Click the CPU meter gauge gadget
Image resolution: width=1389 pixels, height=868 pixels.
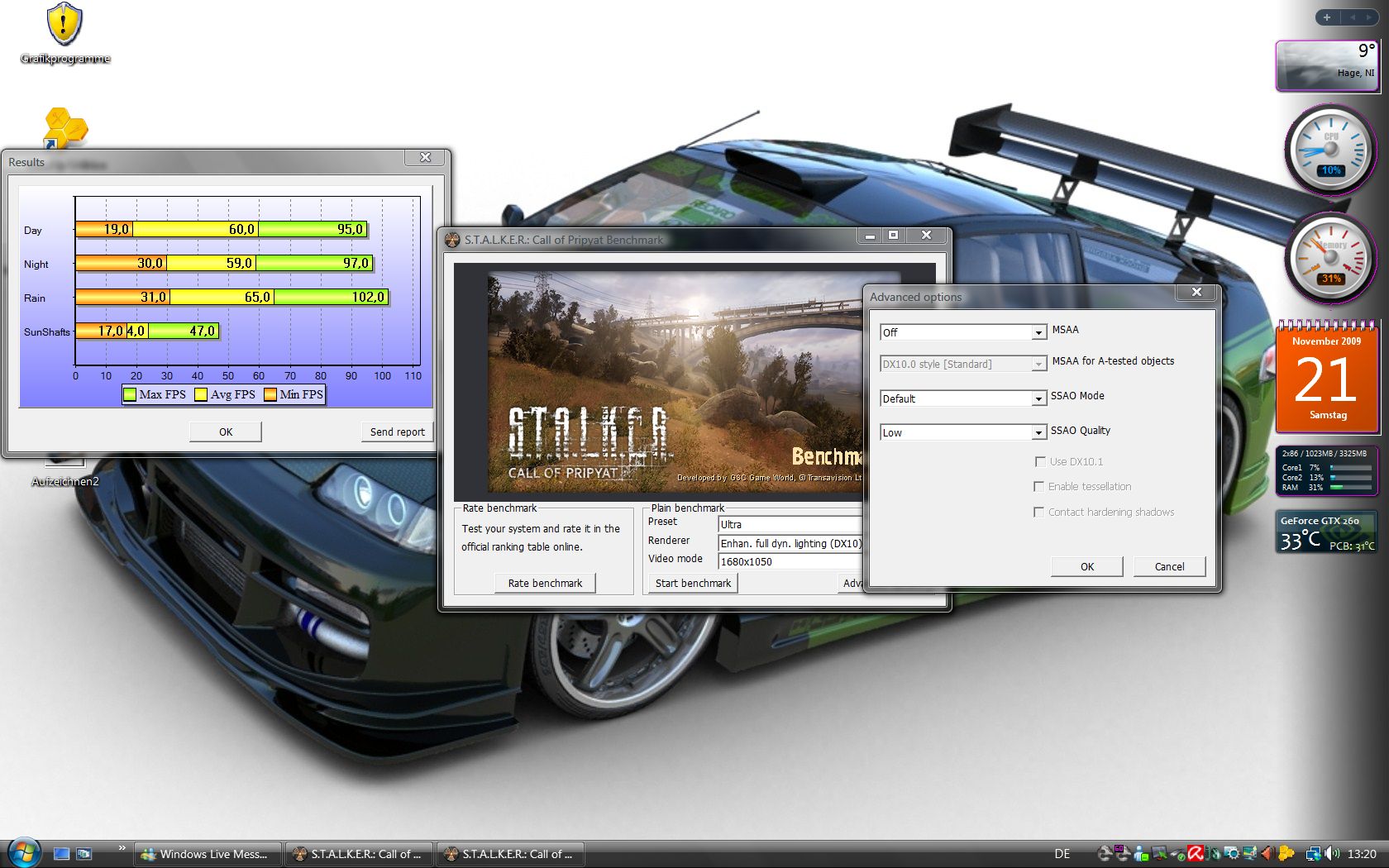coord(1330,150)
